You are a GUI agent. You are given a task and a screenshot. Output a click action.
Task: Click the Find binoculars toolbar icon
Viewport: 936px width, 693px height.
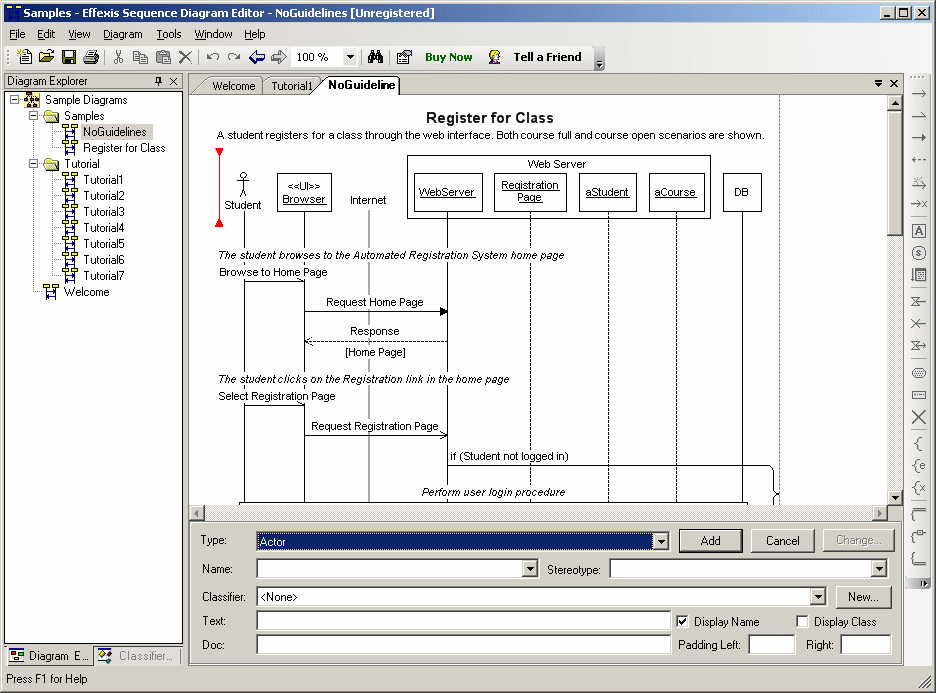coord(374,57)
